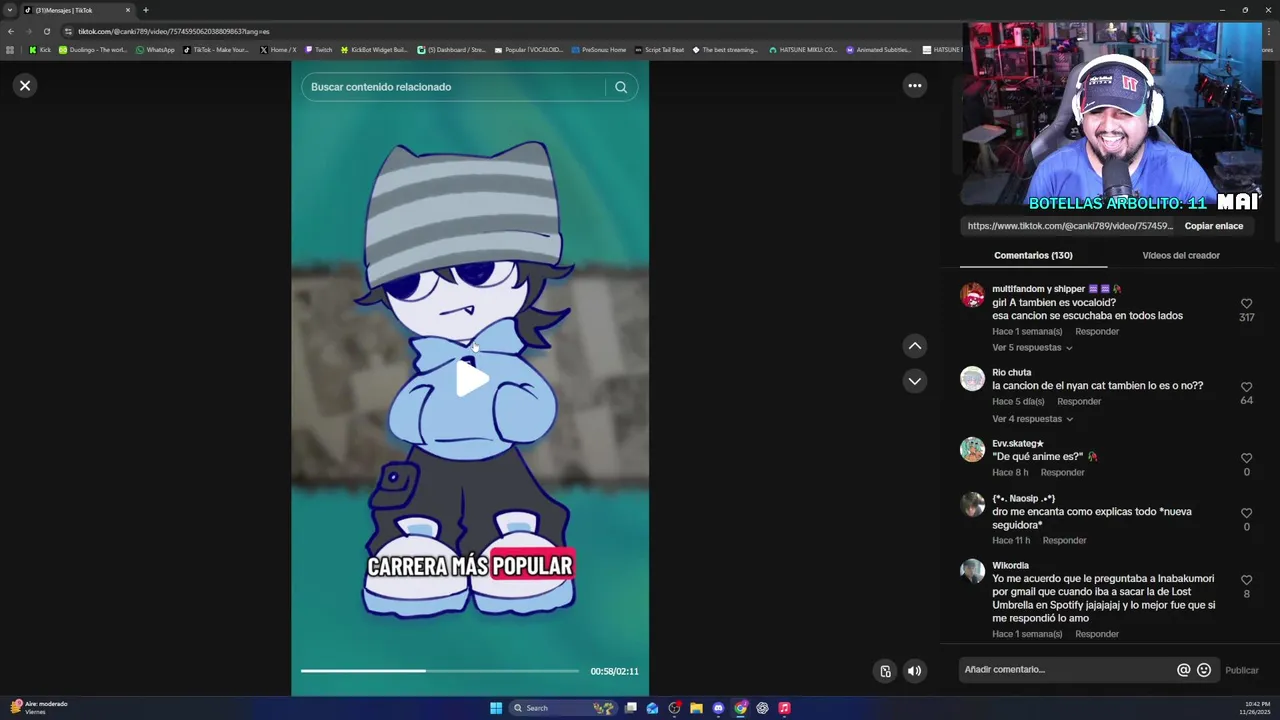
Task: Open multifandom y shipper's profile avatar
Action: [972, 295]
